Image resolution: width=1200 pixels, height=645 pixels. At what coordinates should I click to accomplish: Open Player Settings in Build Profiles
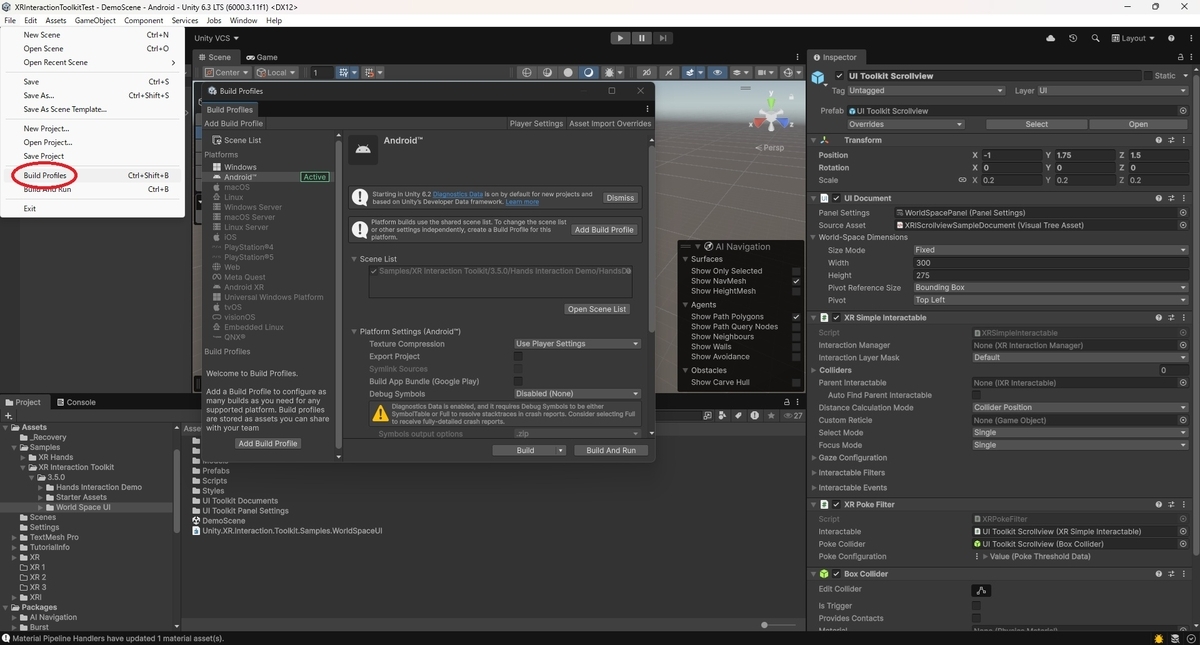tap(536, 124)
